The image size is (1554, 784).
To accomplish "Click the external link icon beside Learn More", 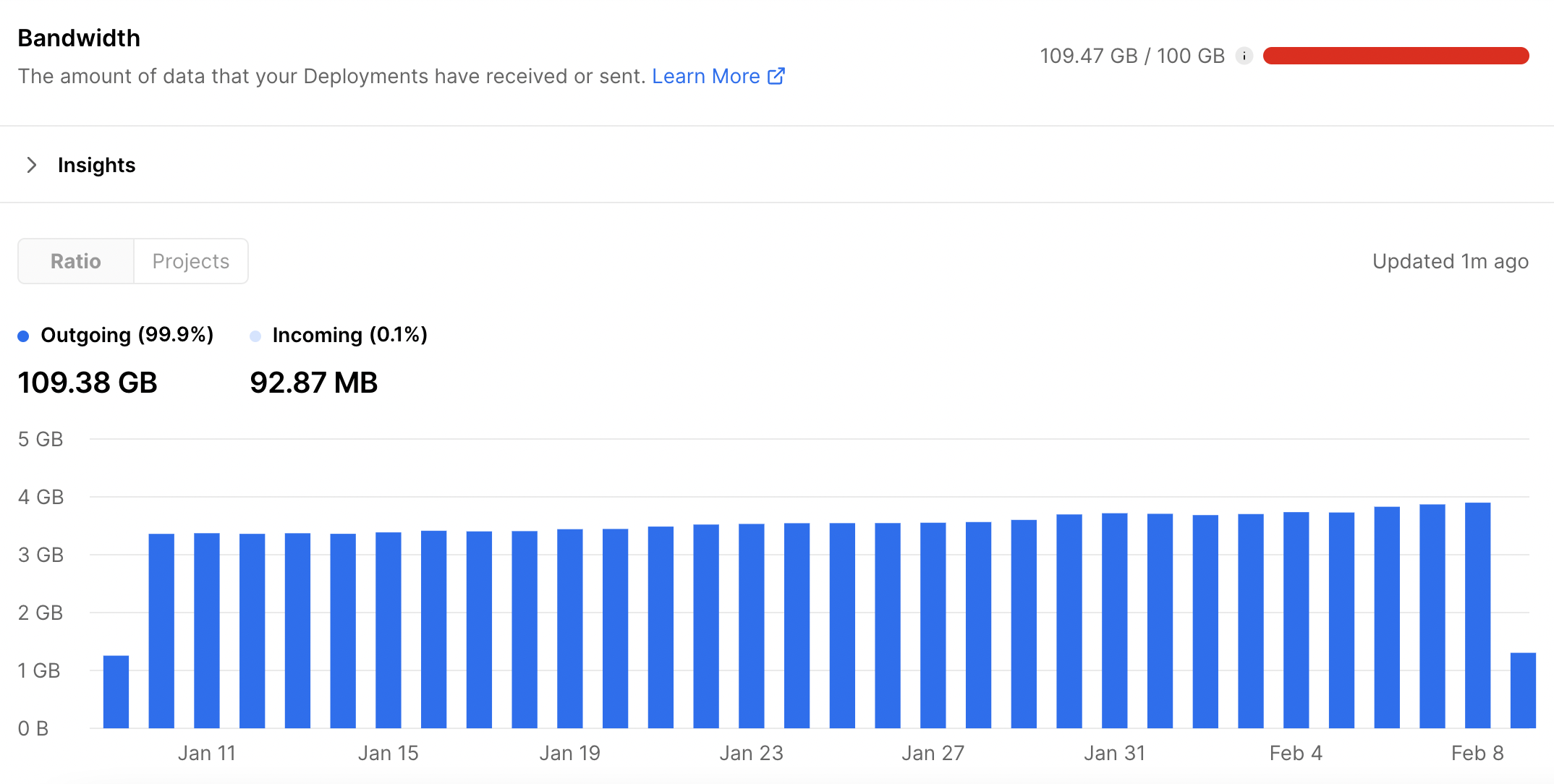I will point(776,75).
